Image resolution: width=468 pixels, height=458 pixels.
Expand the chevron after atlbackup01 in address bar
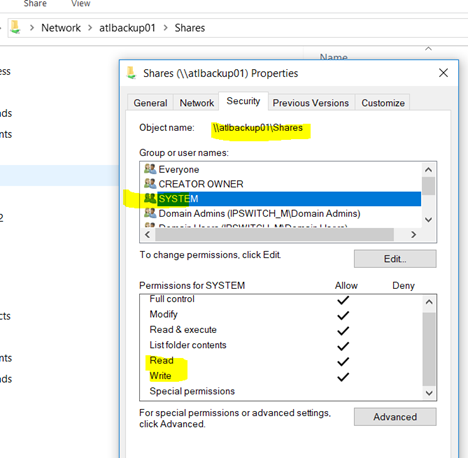click(x=165, y=28)
